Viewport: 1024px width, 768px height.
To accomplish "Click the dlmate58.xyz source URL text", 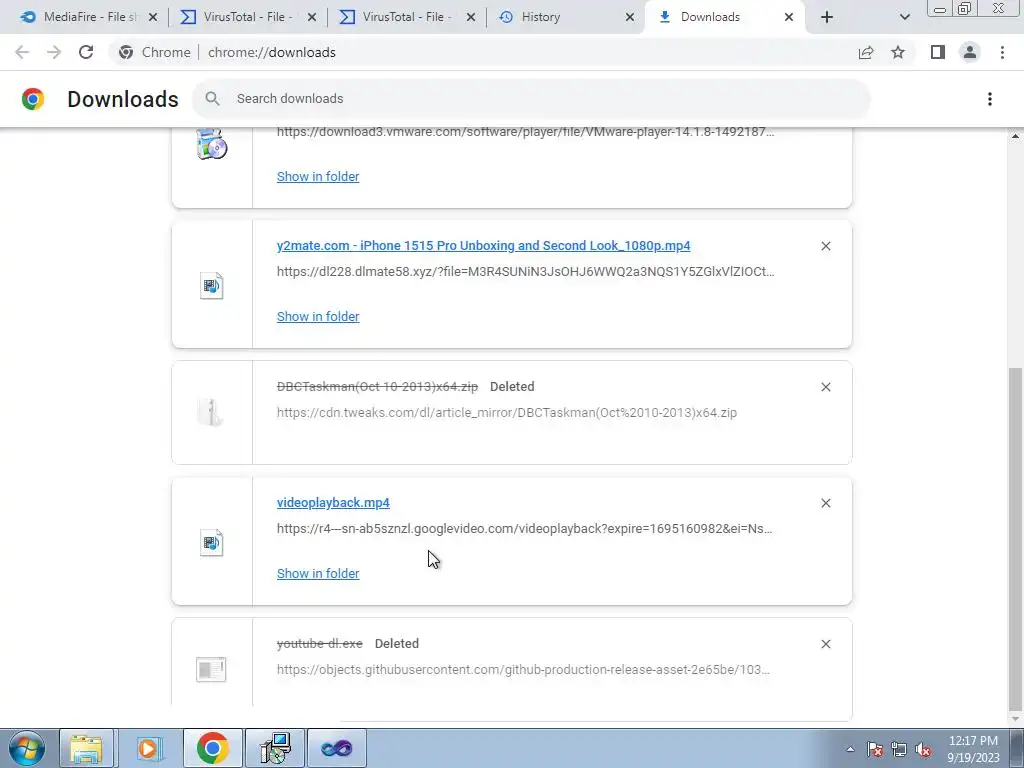I will 525,272.
